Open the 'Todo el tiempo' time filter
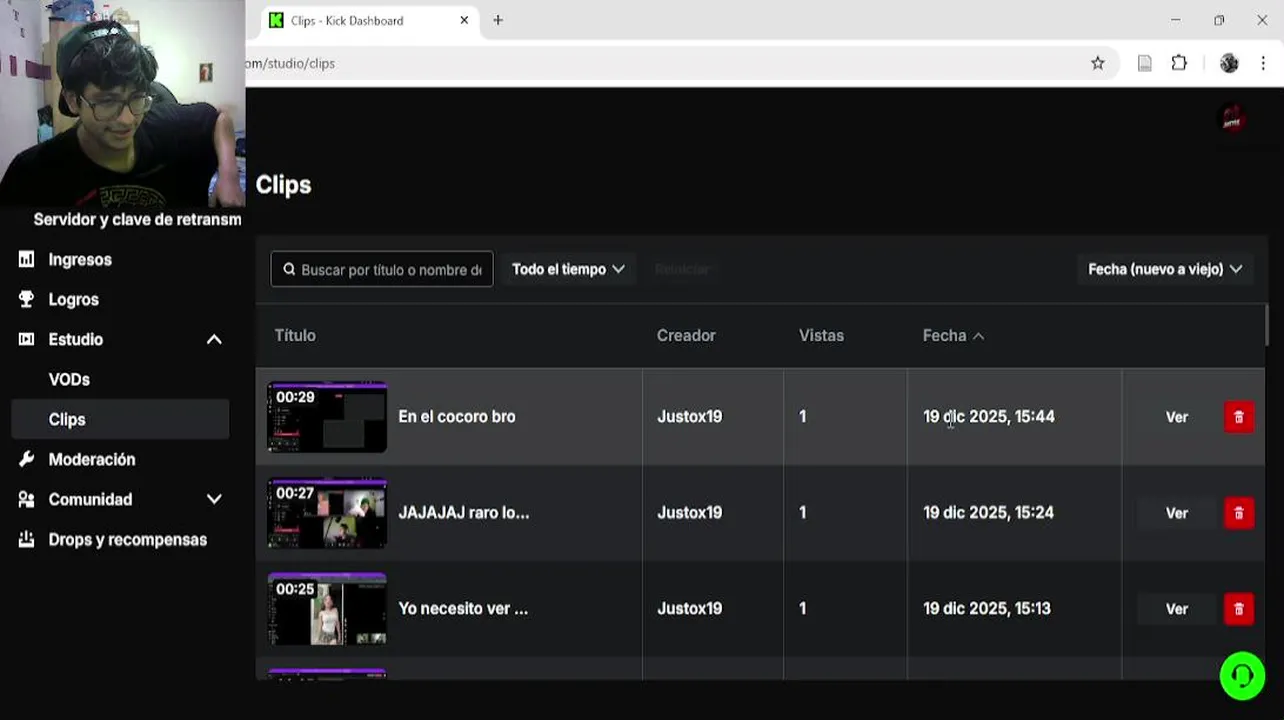 pos(568,269)
